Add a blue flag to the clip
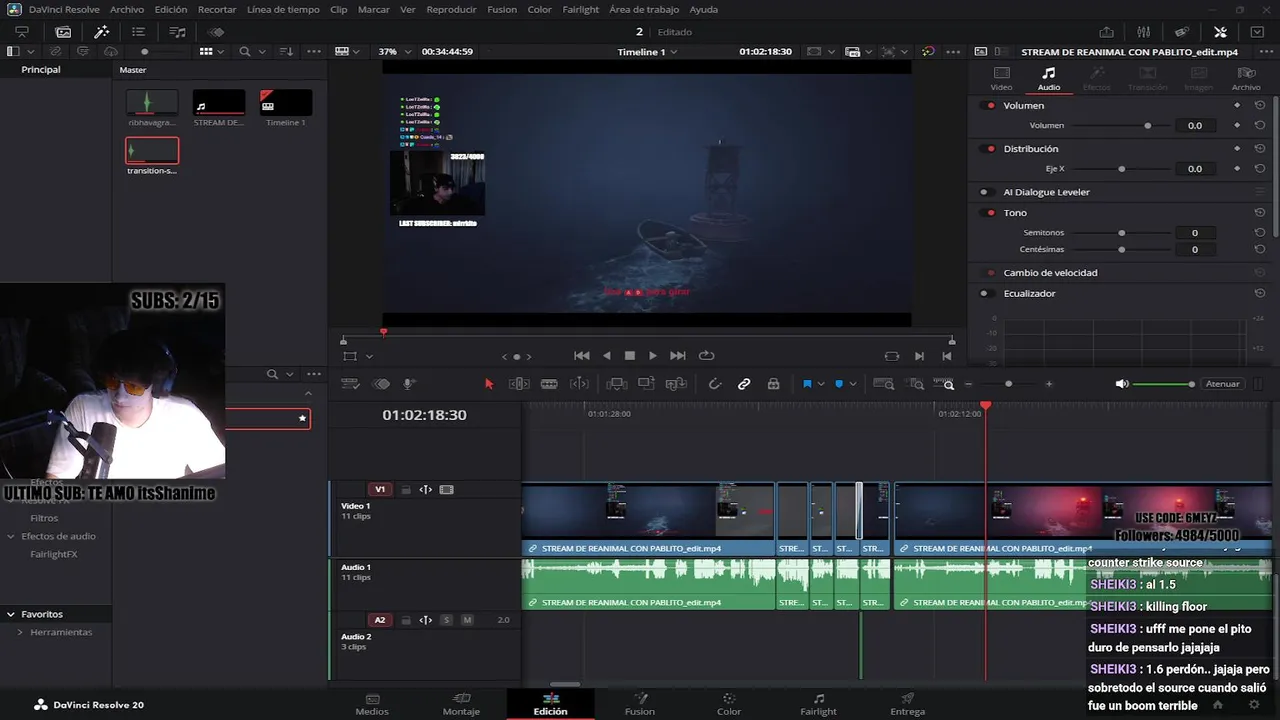 807,384
